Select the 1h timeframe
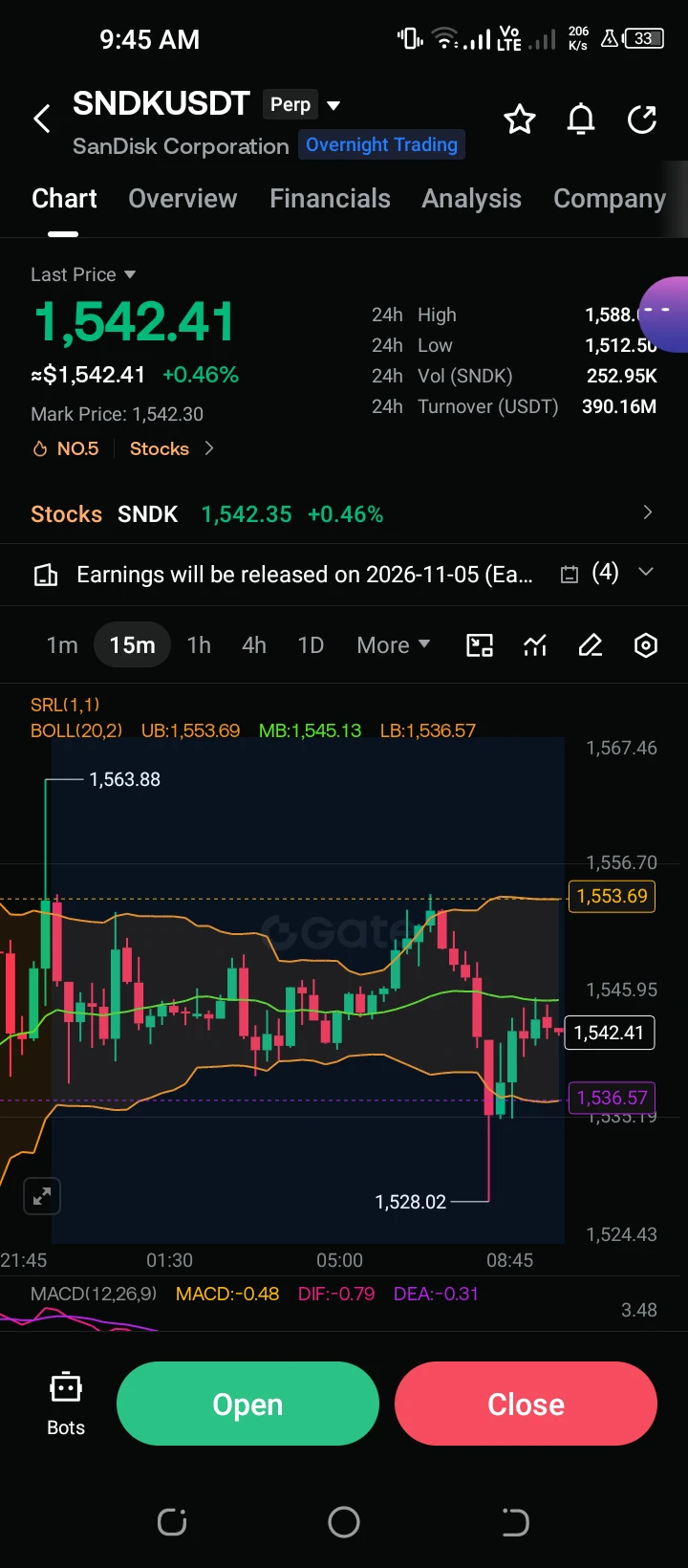688x1568 pixels. pos(199,645)
